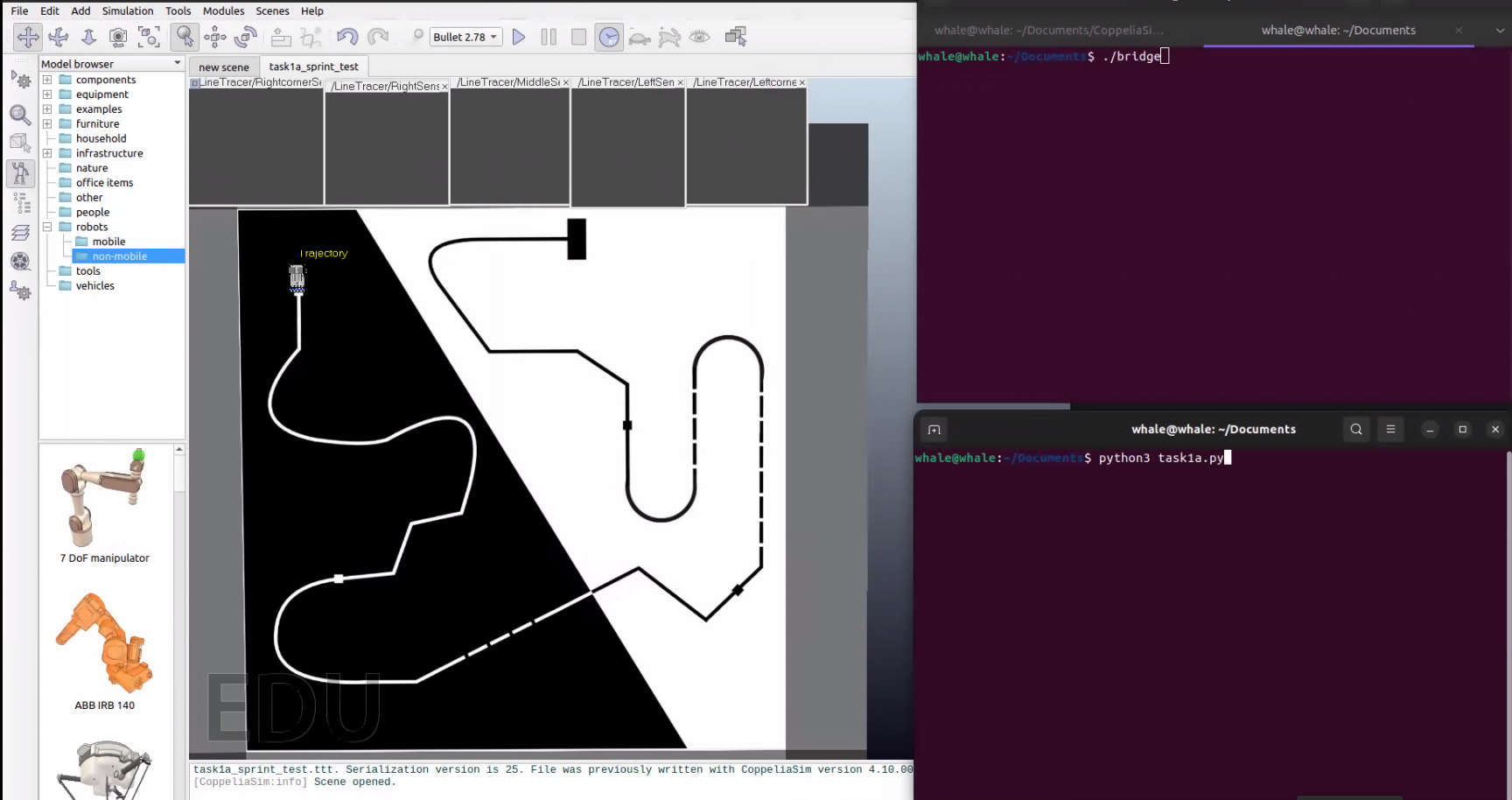Open the Scenes menu
Viewport: 1512px width, 800px height.
(x=272, y=11)
